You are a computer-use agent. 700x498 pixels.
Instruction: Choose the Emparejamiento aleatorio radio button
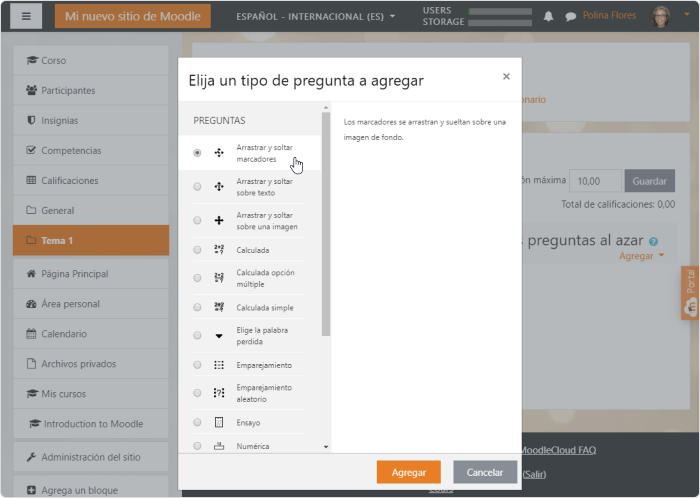pyautogui.click(x=197, y=393)
